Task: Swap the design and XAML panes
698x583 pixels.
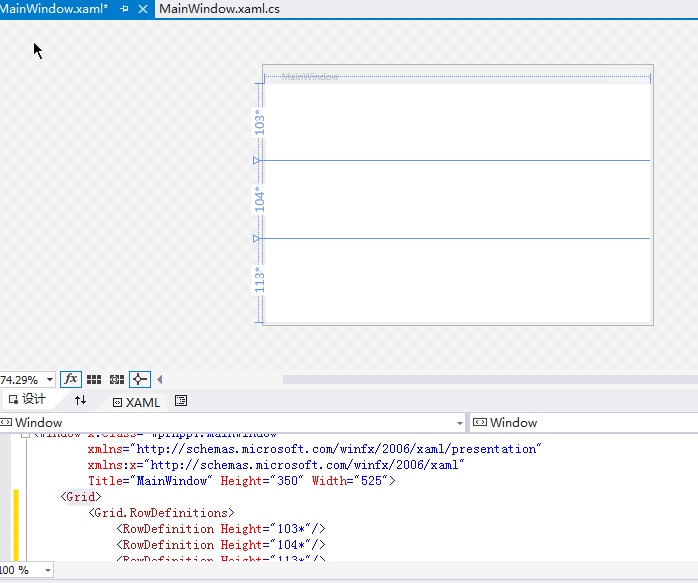Action: click(x=81, y=400)
